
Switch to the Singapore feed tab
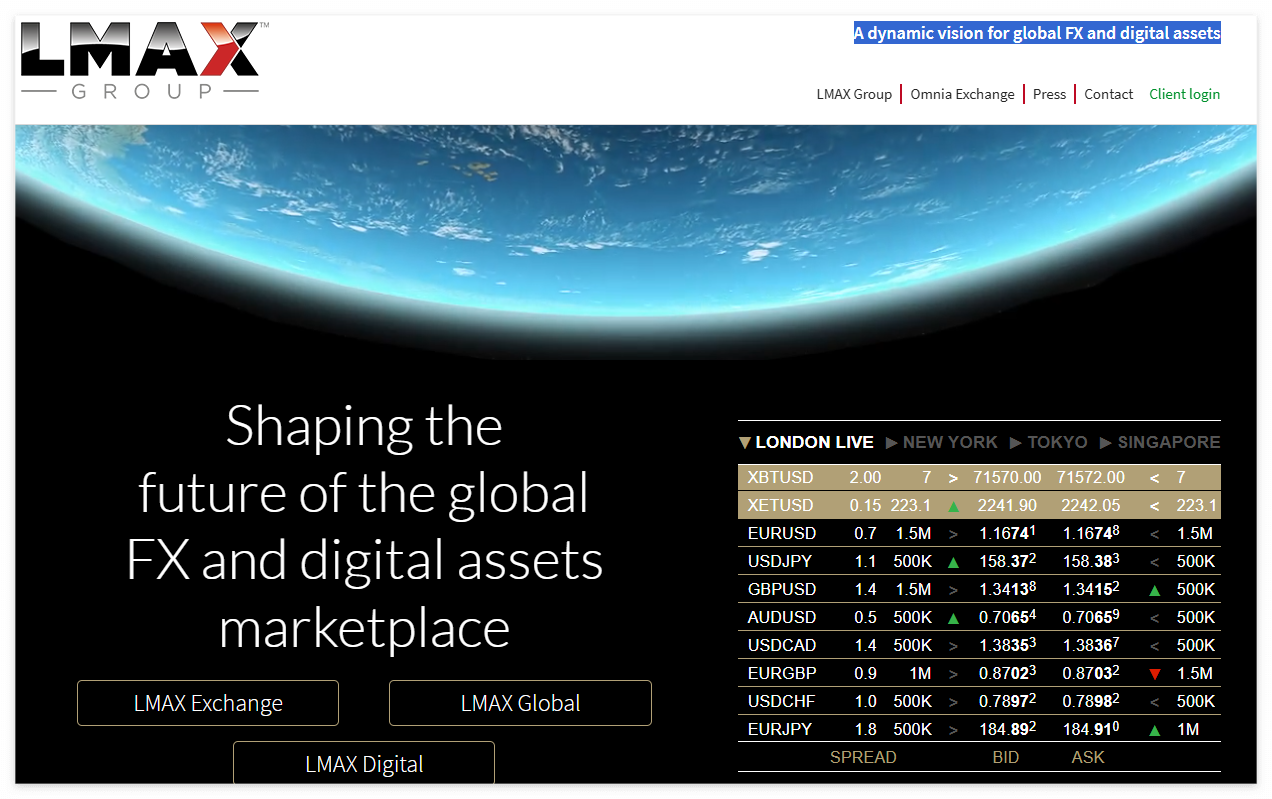click(1169, 442)
